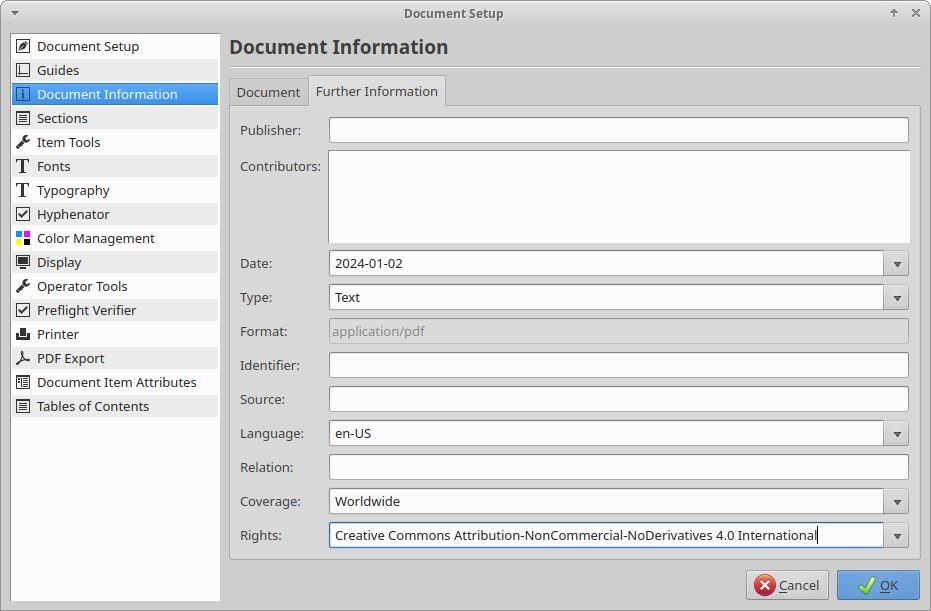Click the Guides icon in sidebar
The width and height of the screenshot is (931, 611).
[x=23, y=71]
